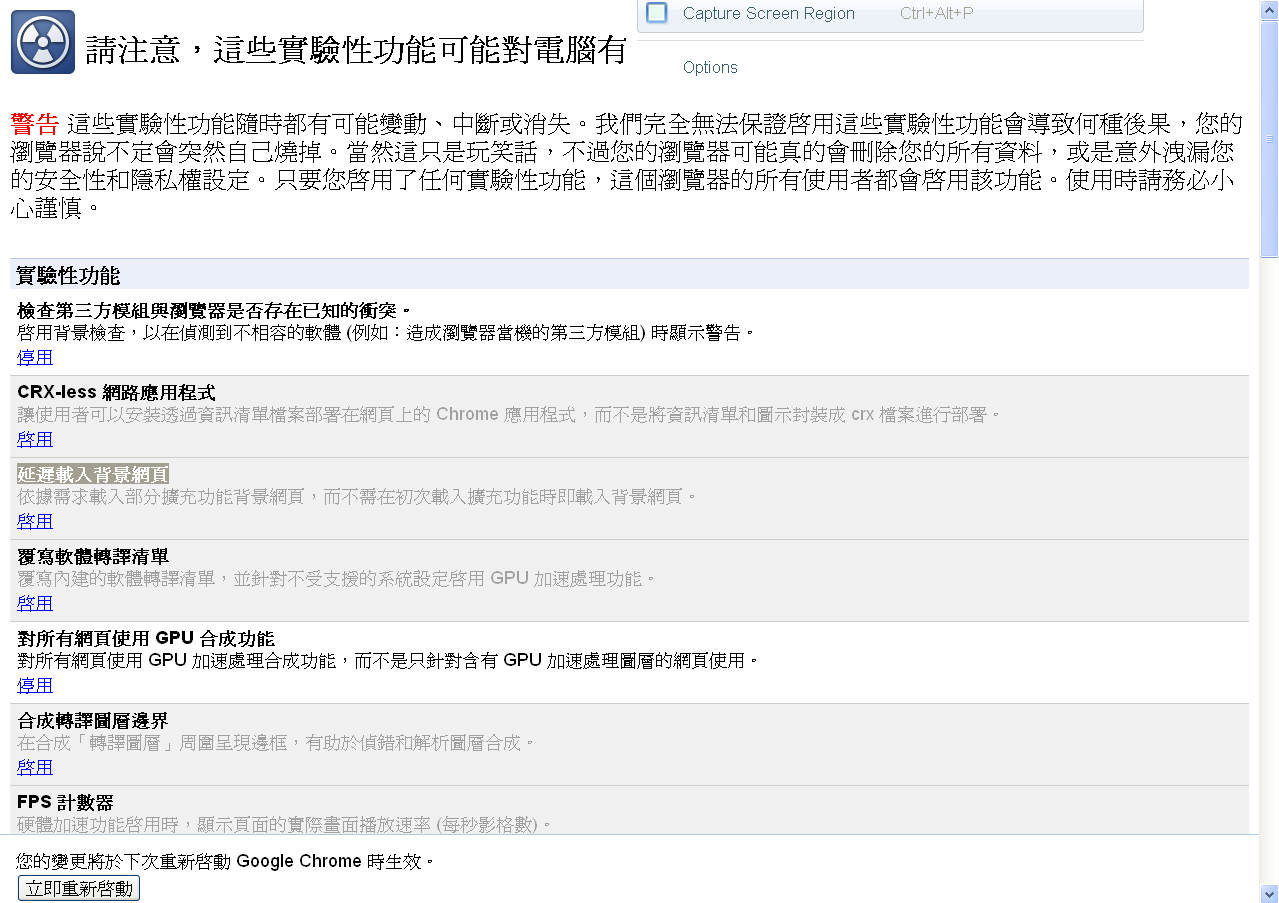Disable GPU 合成功能 via 停用 link
Screen dimensions: 1279x903
coord(35,685)
